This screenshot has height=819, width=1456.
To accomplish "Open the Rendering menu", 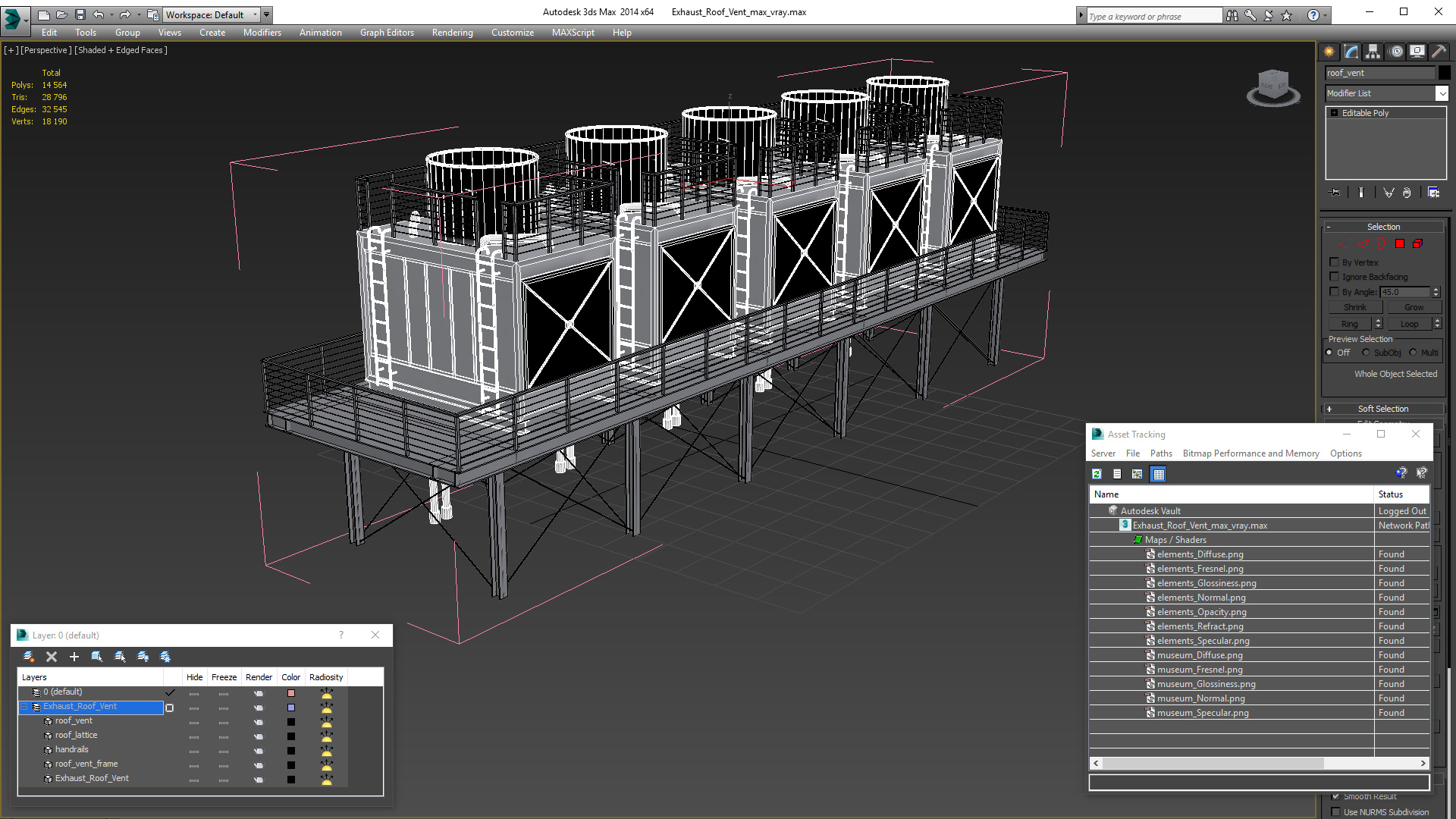I will (452, 33).
